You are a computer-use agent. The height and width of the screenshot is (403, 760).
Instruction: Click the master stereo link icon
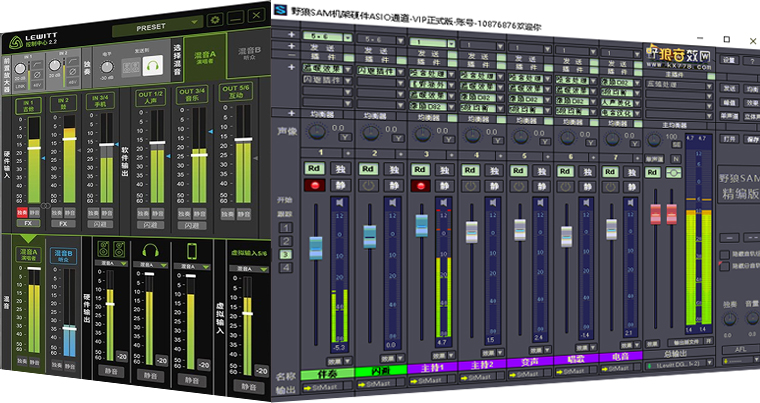pos(673,172)
